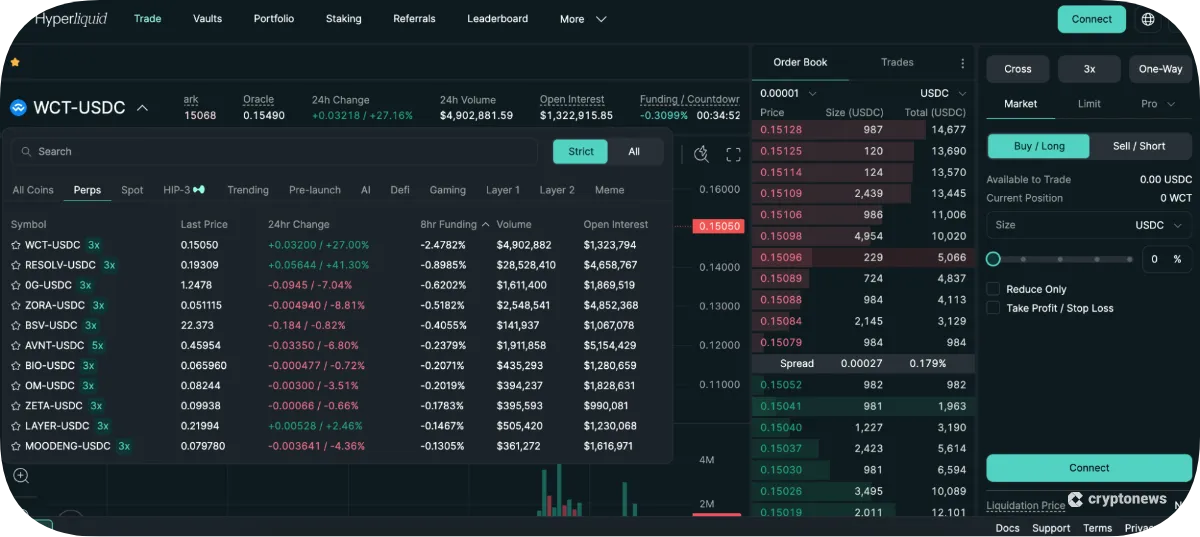Click the coin Search input field
Image resolution: width=1200 pixels, height=537 pixels.
pyautogui.click(x=280, y=152)
